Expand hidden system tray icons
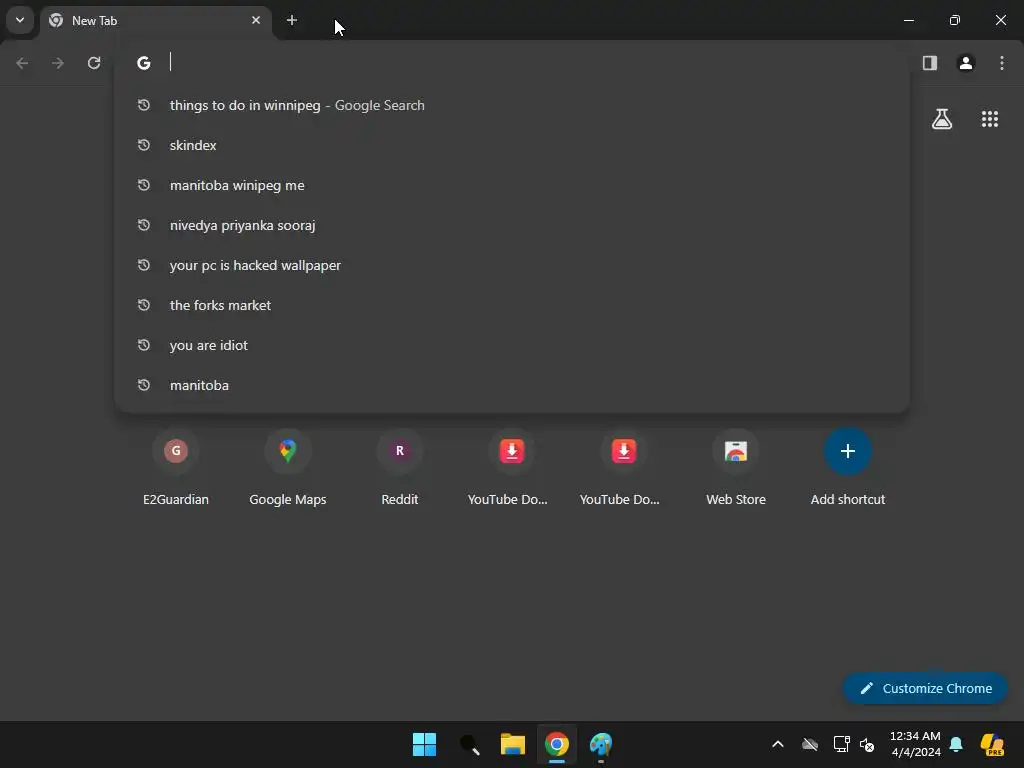Image resolution: width=1024 pixels, height=768 pixels. [778, 744]
